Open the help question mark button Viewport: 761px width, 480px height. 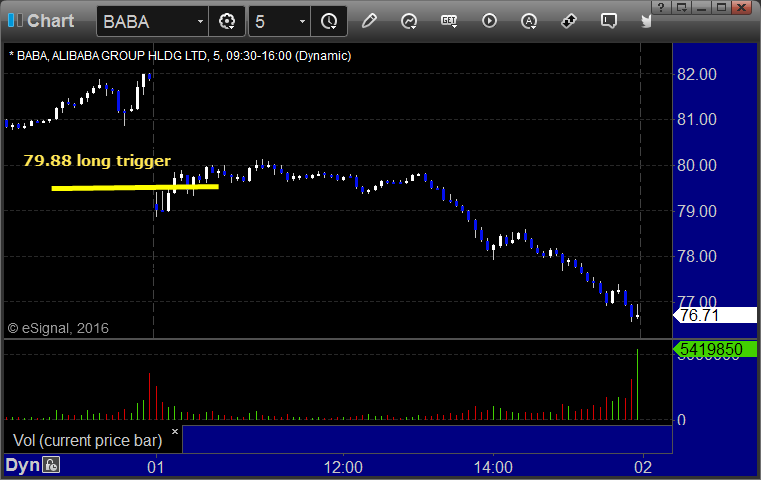[x=661, y=7]
